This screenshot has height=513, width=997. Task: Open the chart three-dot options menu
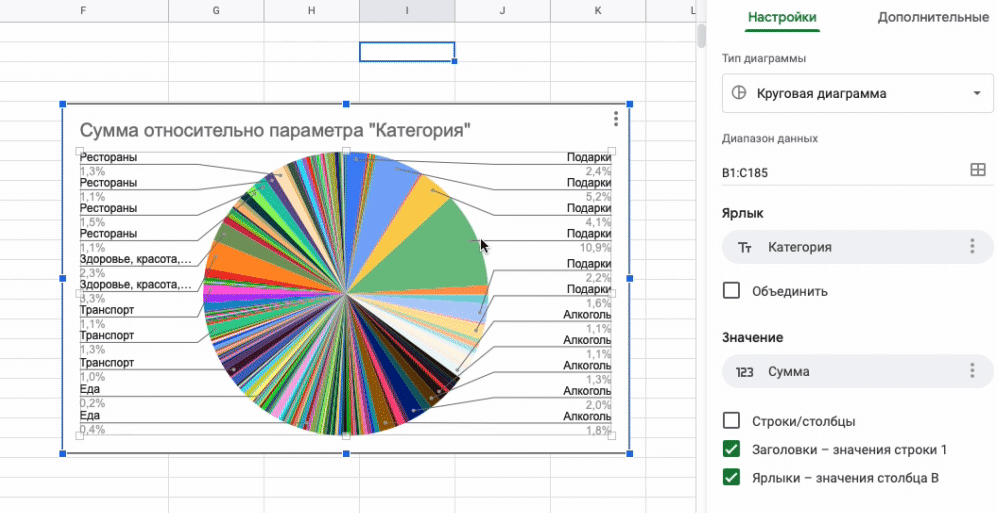[615, 119]
